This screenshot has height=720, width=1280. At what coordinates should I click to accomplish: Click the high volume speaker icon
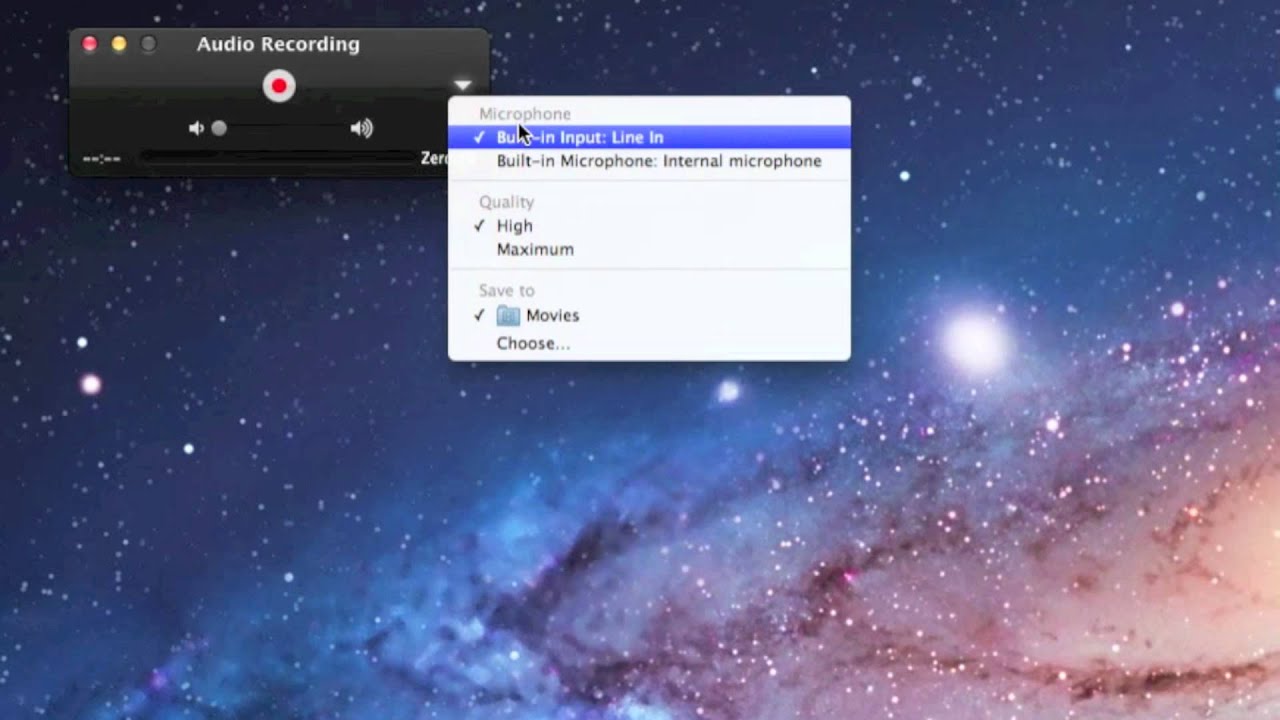coord(362,128)
